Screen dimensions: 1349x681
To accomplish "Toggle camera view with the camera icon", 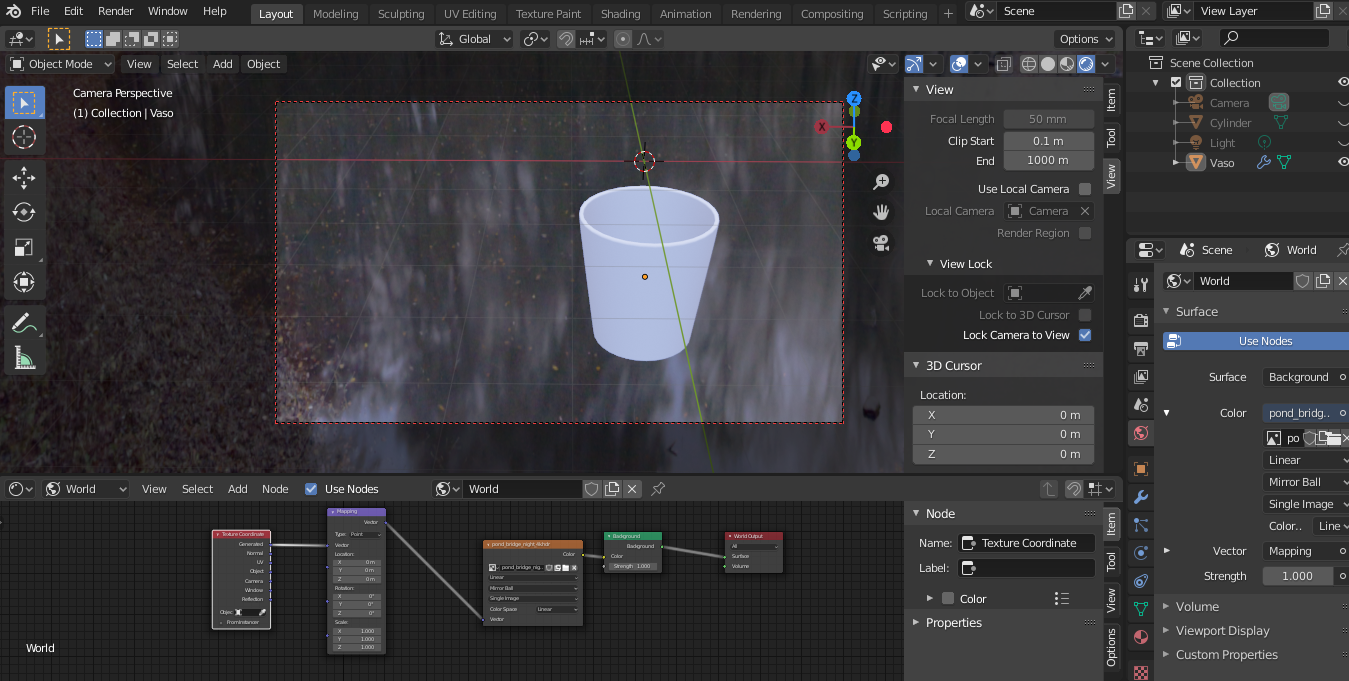I will point(881,242).
